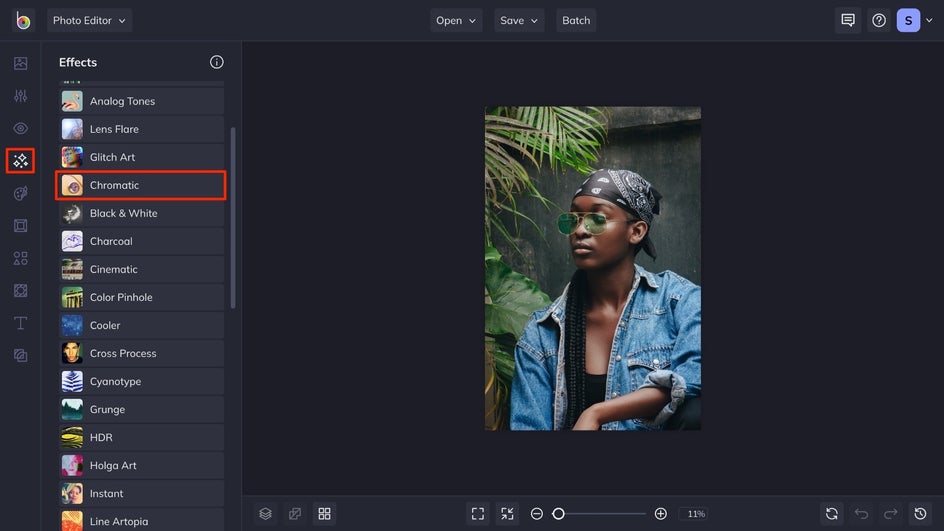Viewport: 944px width, 531px height.
Task: Select the Lens Flare effect
Action: pos(141,129)
